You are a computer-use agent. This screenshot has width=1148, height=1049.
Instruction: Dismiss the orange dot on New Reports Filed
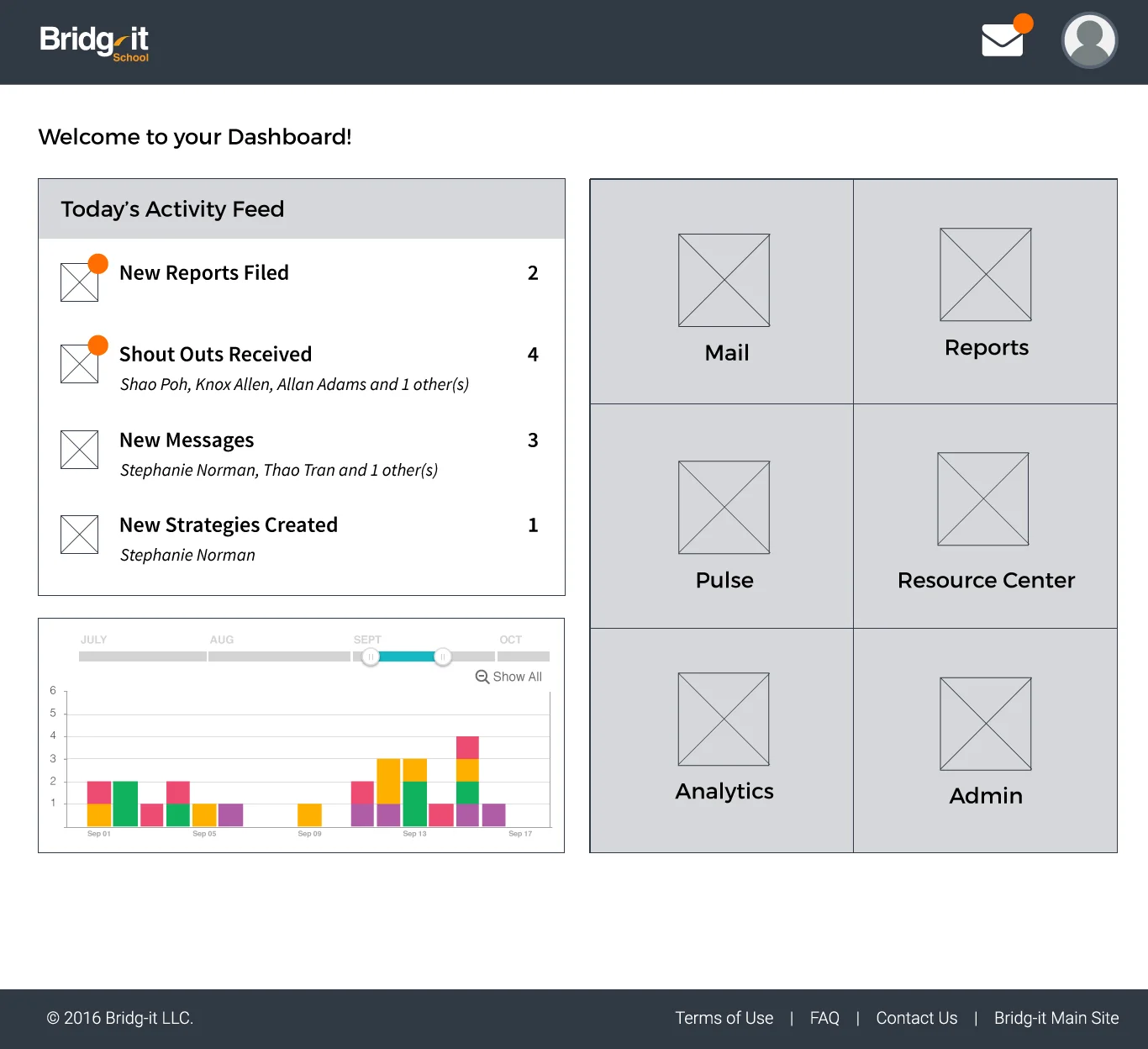pyautogui.click(x=98, y=262)
